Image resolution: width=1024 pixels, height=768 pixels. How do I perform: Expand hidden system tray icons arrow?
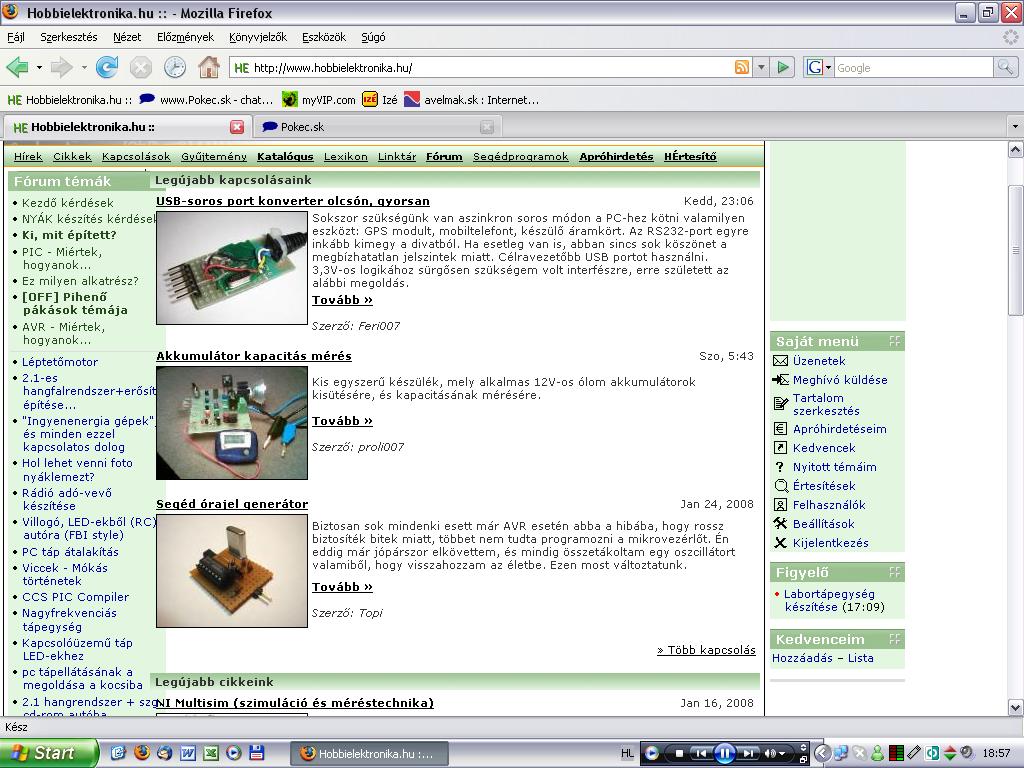822,753
